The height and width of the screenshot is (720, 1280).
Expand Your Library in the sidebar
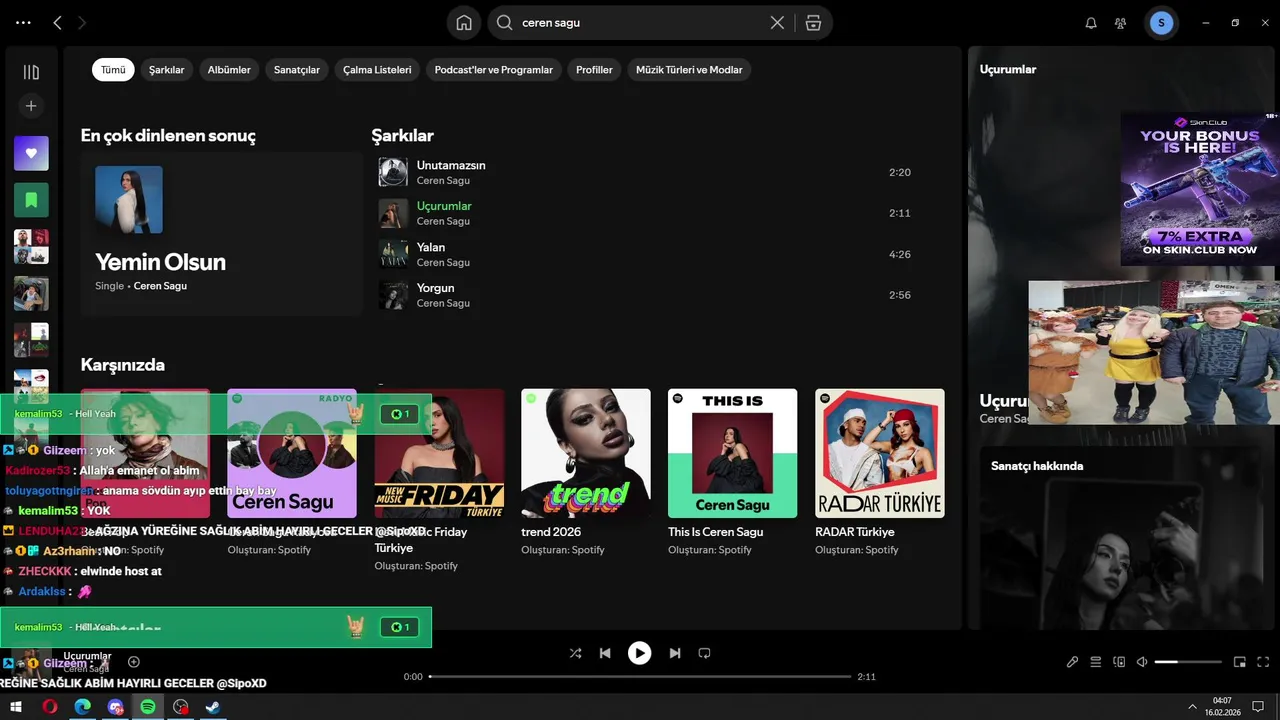coord(31,72)
